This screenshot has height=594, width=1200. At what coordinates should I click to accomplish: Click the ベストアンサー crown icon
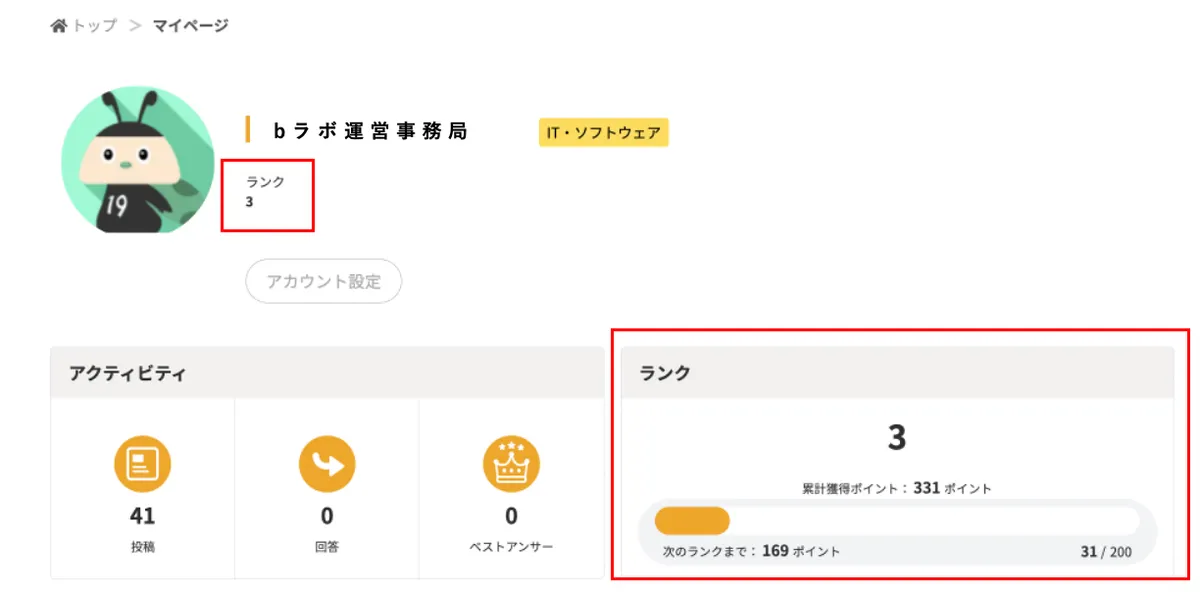(511, 464)
